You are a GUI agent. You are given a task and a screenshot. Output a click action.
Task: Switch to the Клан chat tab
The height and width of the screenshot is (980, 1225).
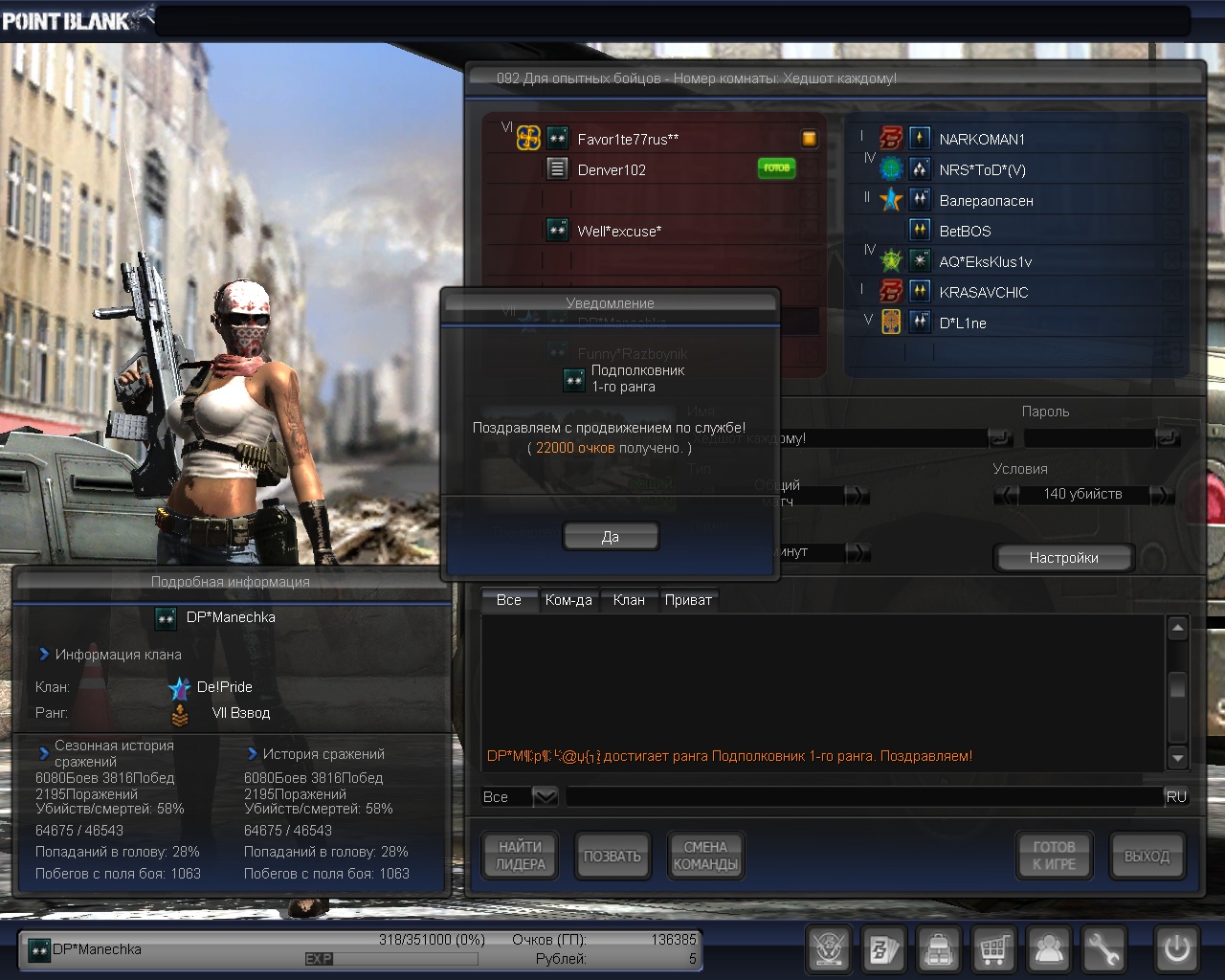pos(628,600)
